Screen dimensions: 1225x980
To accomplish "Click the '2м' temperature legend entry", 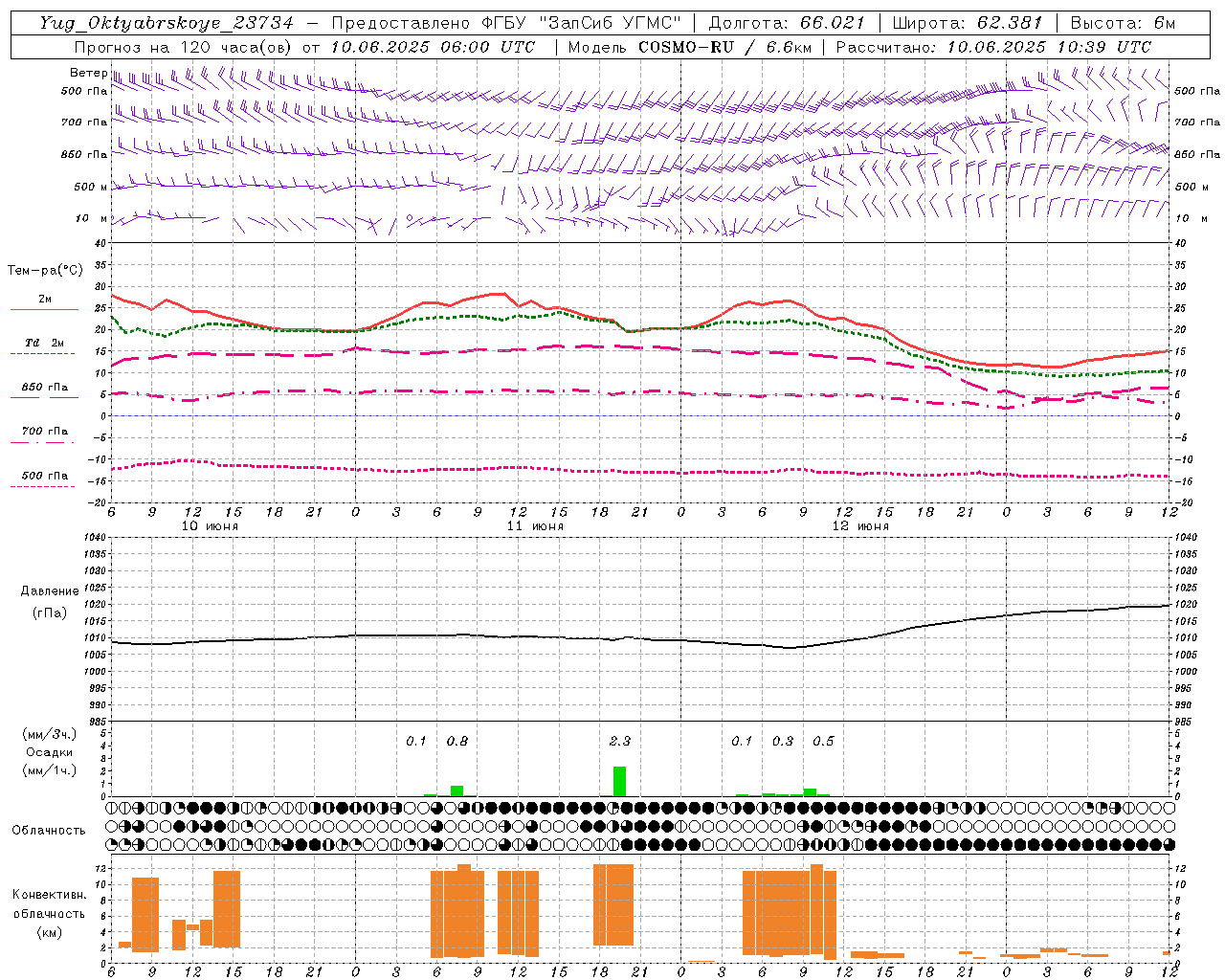I will [x=45, y=299].
